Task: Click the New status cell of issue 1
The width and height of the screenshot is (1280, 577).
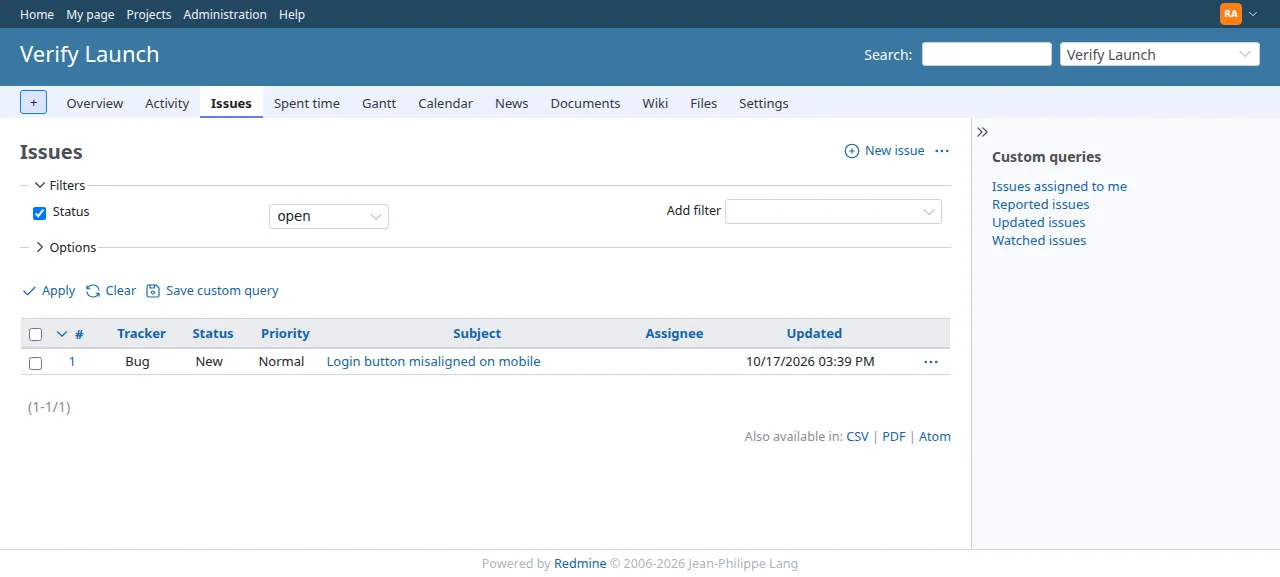Action: coord(209,362)
